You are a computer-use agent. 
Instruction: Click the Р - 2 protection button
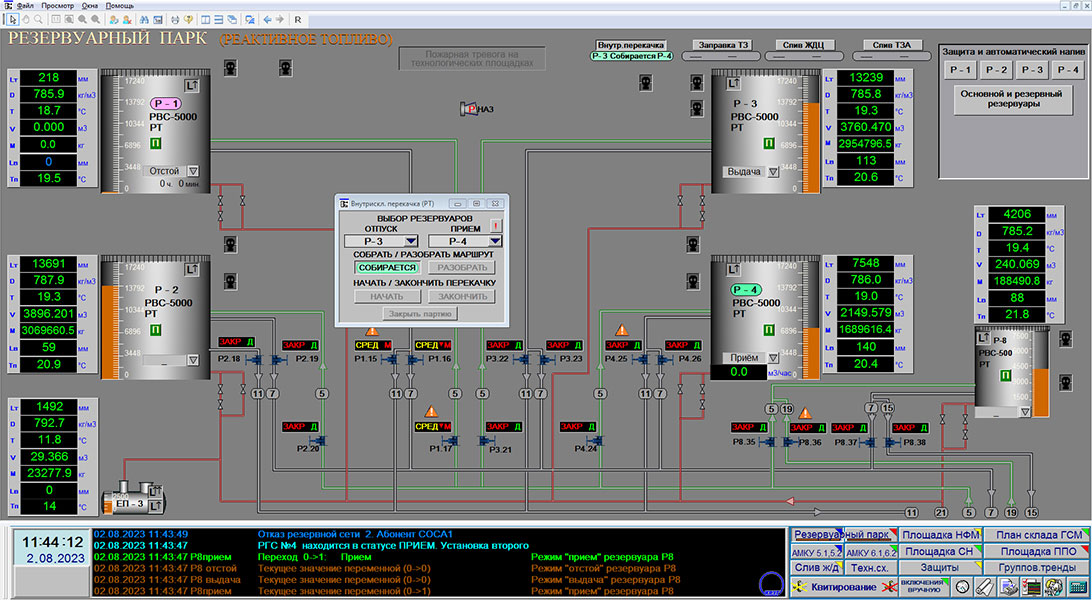[x=996, y=70]
